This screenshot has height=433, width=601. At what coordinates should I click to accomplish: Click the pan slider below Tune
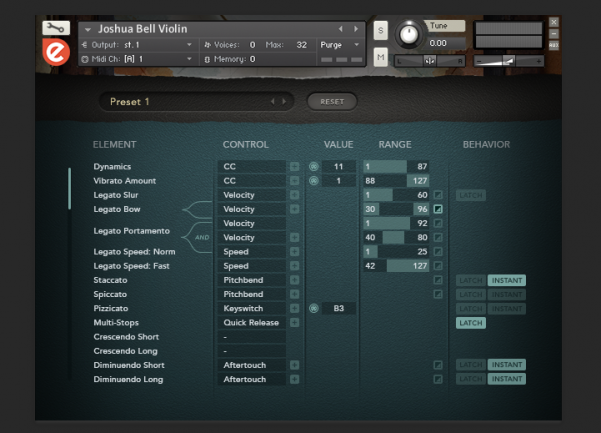click(430, 61)
